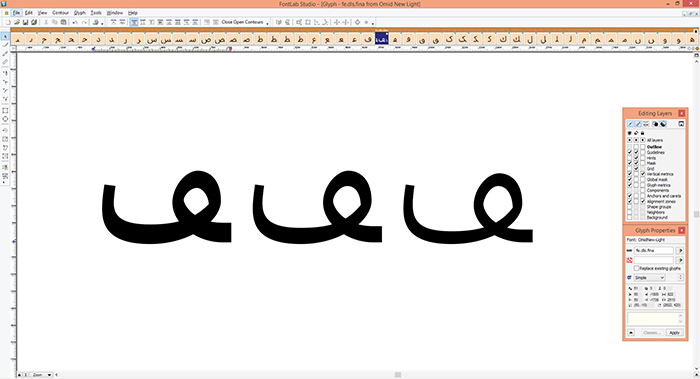
Task: Click the Apply button in Glyph Properties
Action: (674, 333)
